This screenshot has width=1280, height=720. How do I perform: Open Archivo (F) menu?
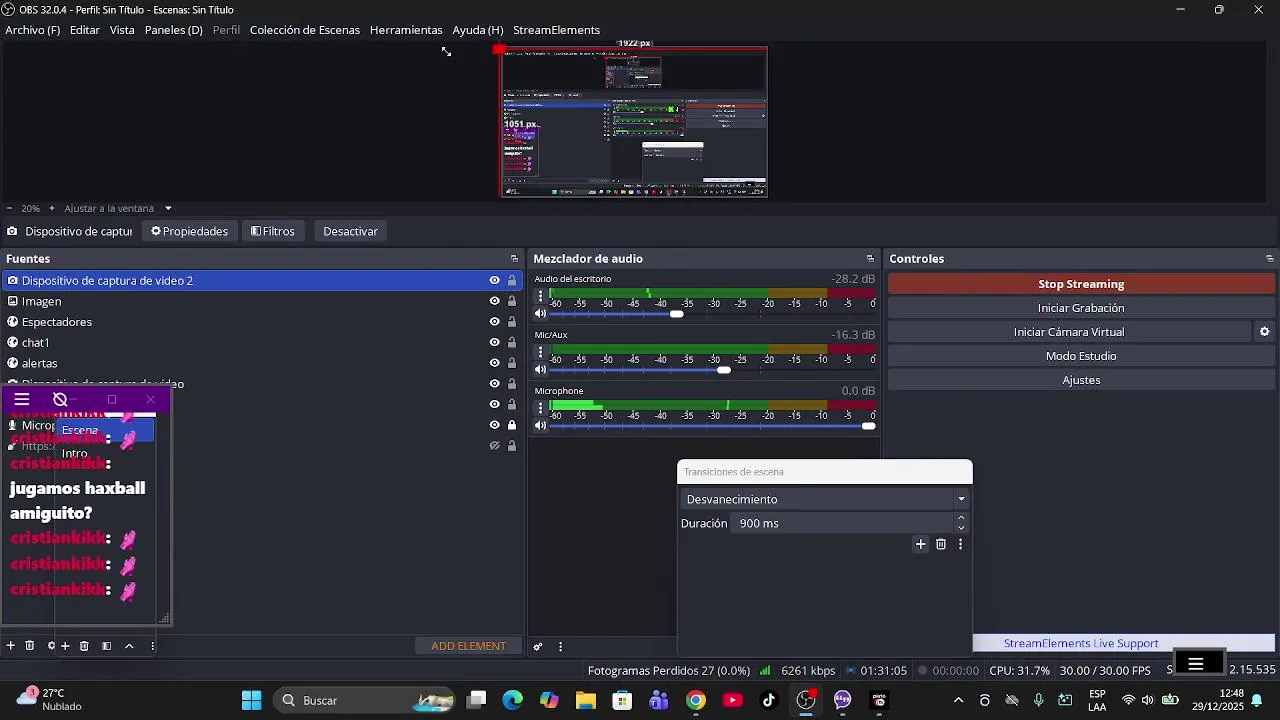point(32,30)
